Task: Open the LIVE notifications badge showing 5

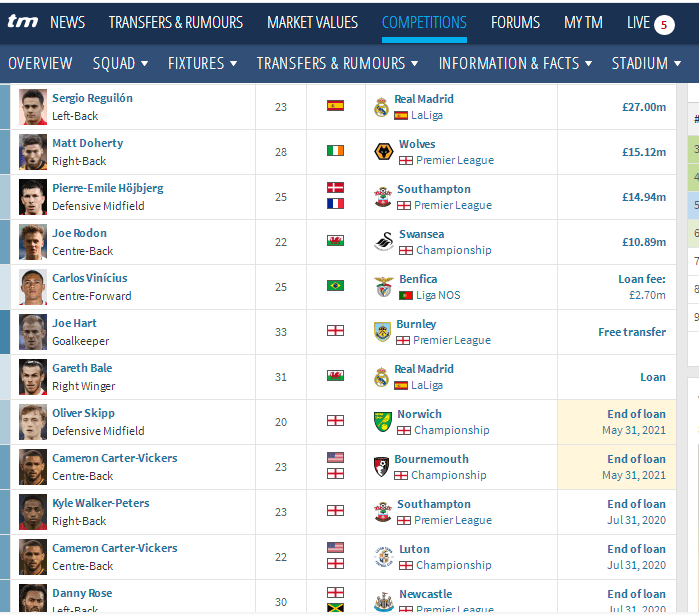Action: point(664,25)
